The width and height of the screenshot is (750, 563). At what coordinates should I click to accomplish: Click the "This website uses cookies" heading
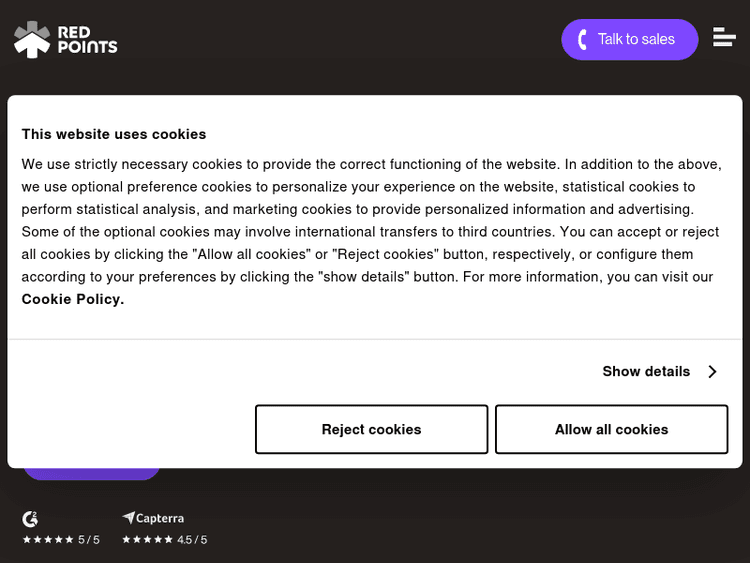click(114, 134)
